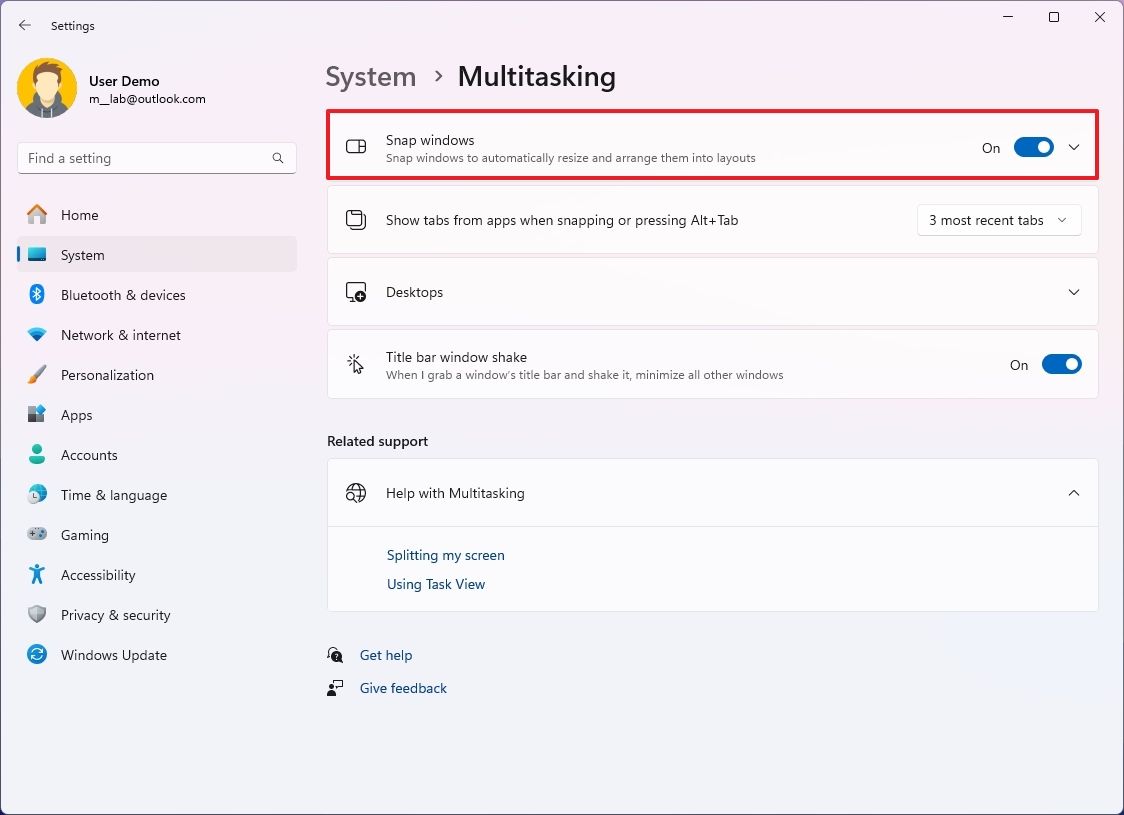
Task: Turn off the Snap windows toggle
Action: [1034, 146]
